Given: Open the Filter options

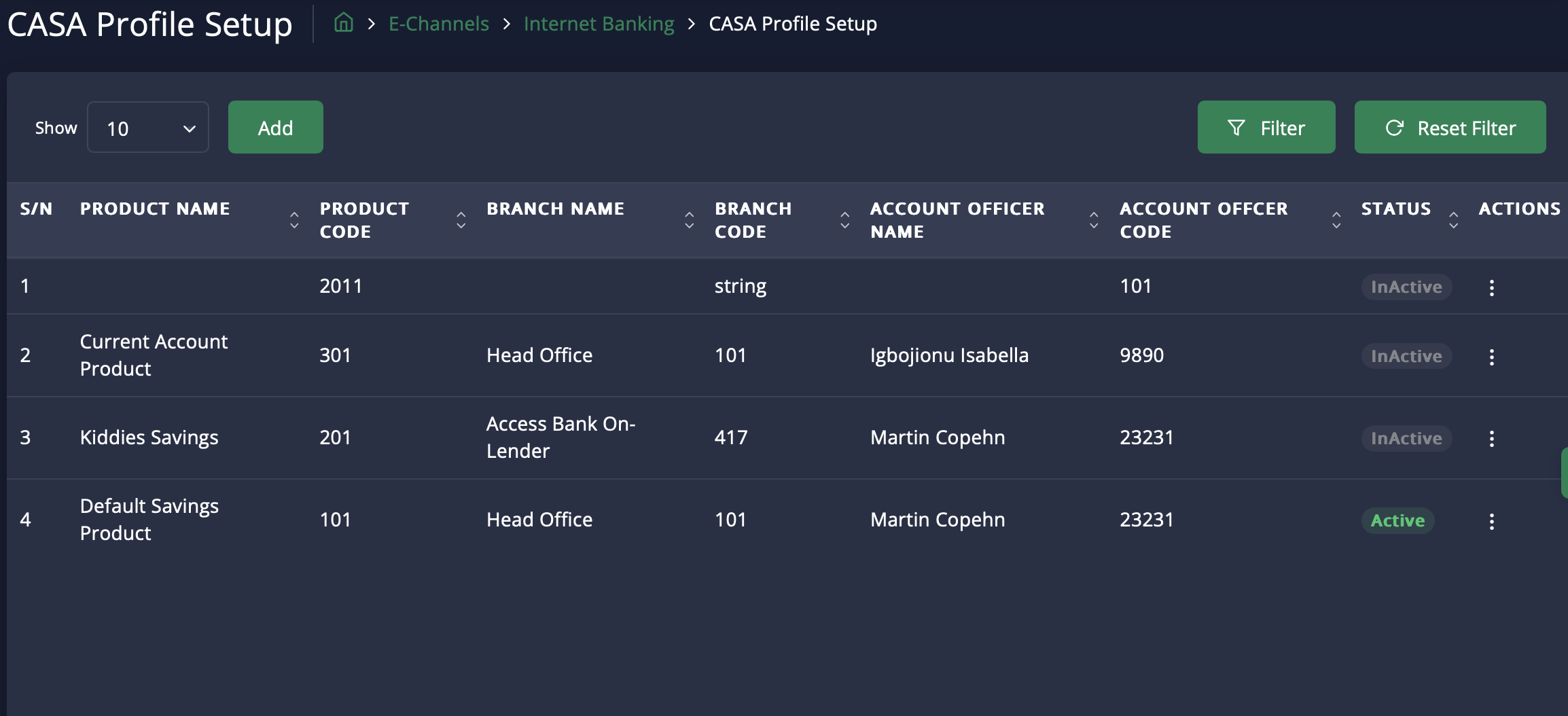Looking at the screenshot, I should (x=1266, y=128).
